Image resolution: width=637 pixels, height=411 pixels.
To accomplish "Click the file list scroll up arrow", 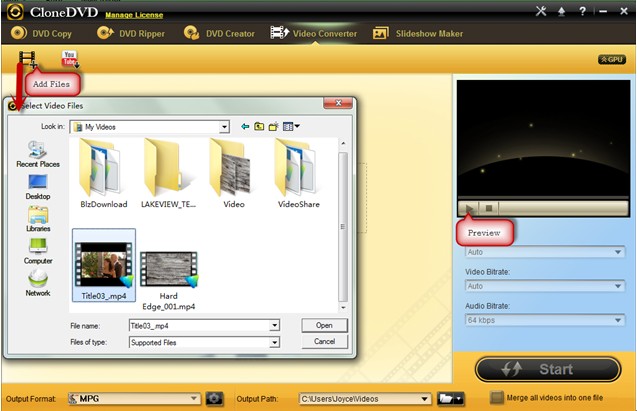I will [x=343, y=143].
